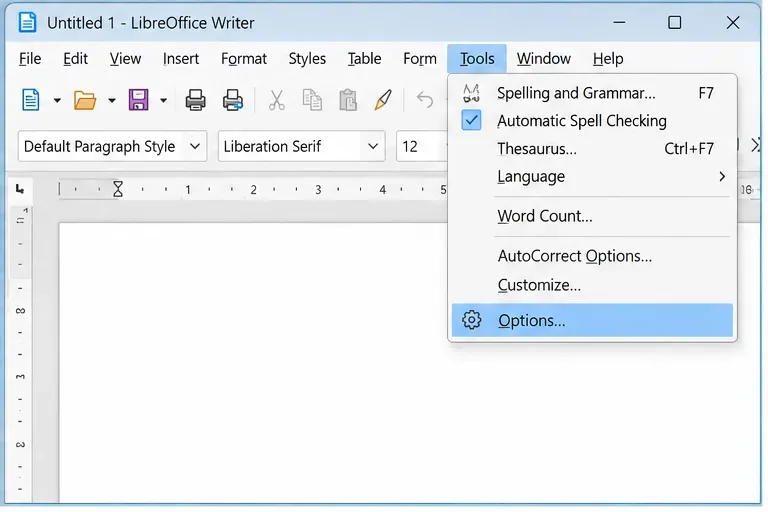Close the LibreOffice Writer window

point(733,23)
